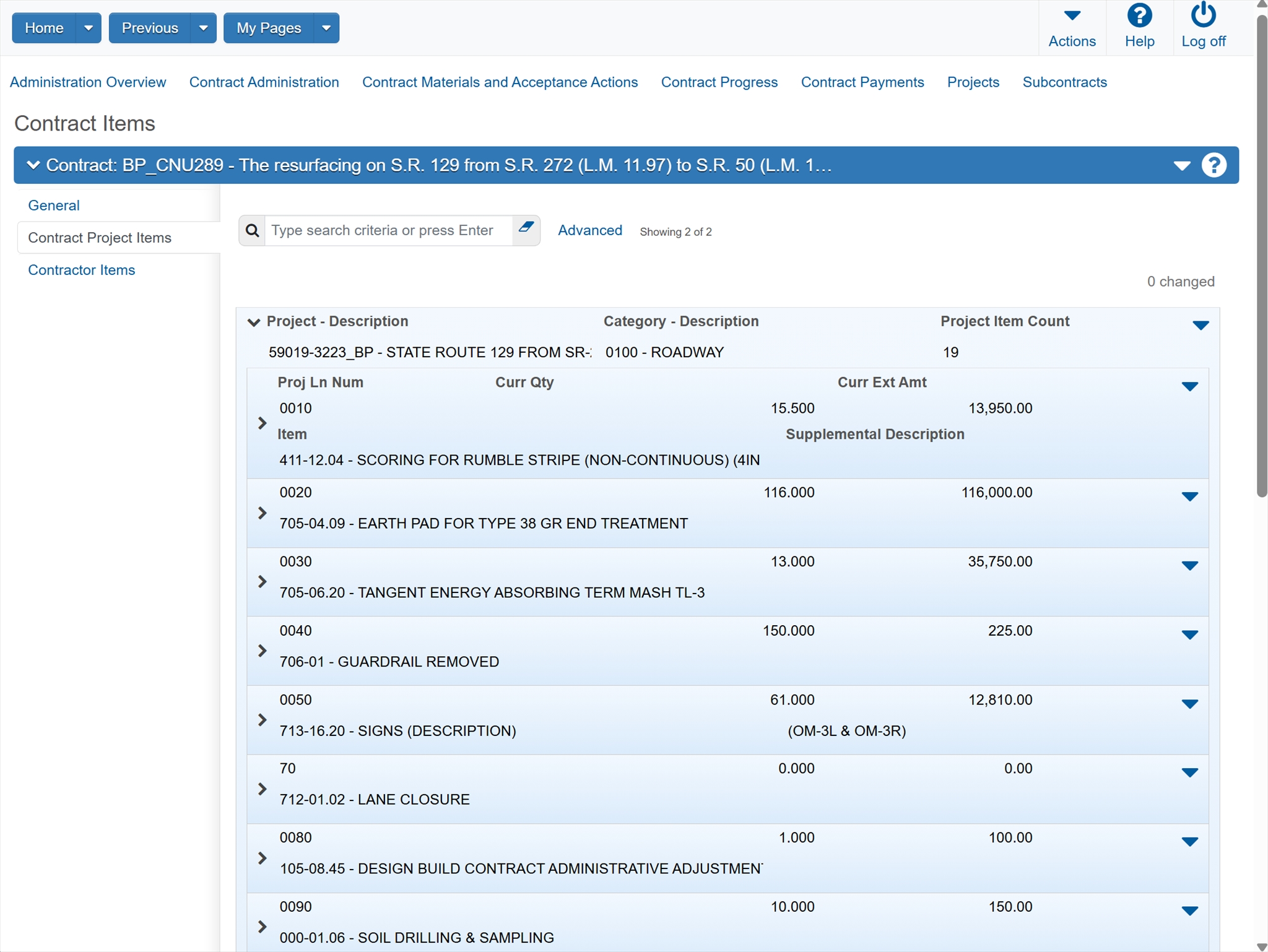Screen dimensions: 1268x952
Task: Collapse the Project - Description group
Action: tap(253, 322)
